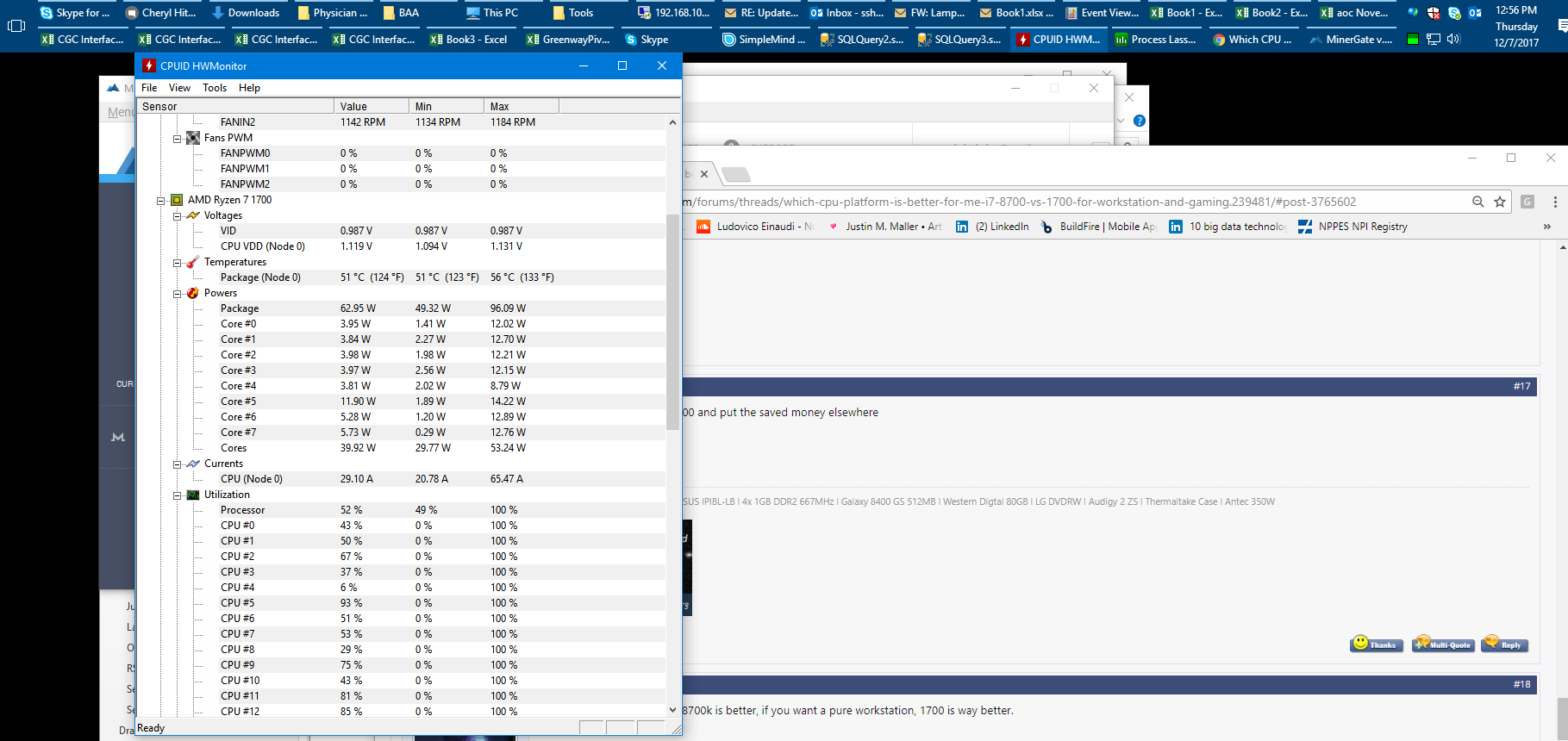Click the Skype tray icon

pos(1454,13)
